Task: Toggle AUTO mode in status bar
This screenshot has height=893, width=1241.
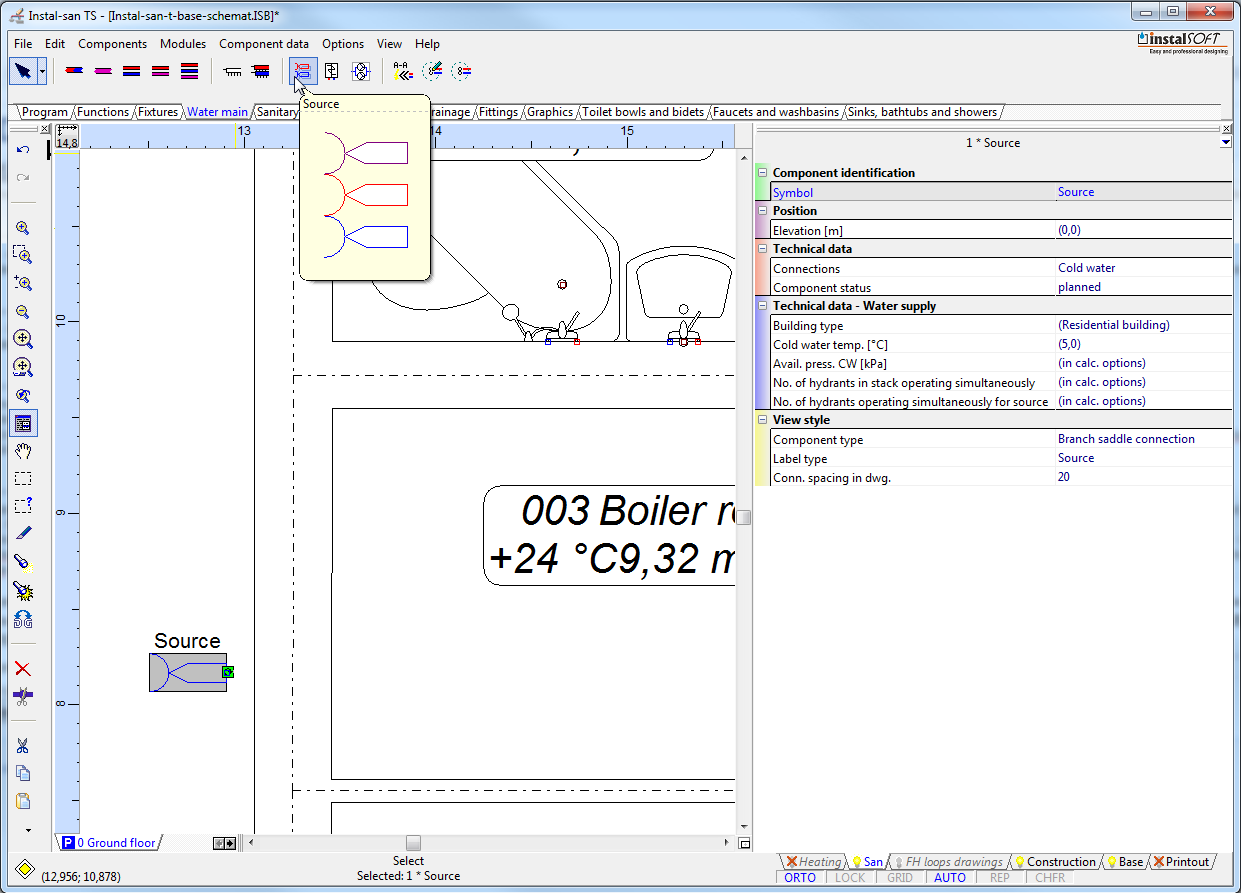Action: point(950,878)
